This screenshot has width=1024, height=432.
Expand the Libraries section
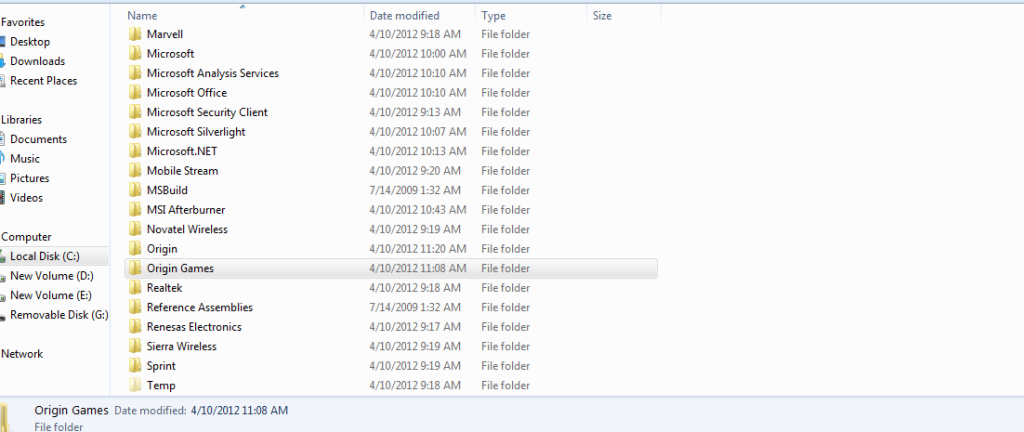[x=21, y=120]
